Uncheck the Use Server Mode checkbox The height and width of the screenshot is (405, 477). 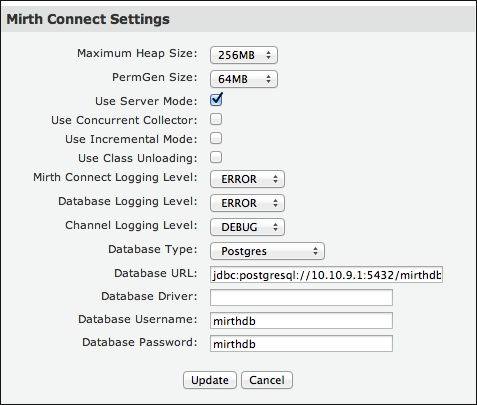coord(216,100)
